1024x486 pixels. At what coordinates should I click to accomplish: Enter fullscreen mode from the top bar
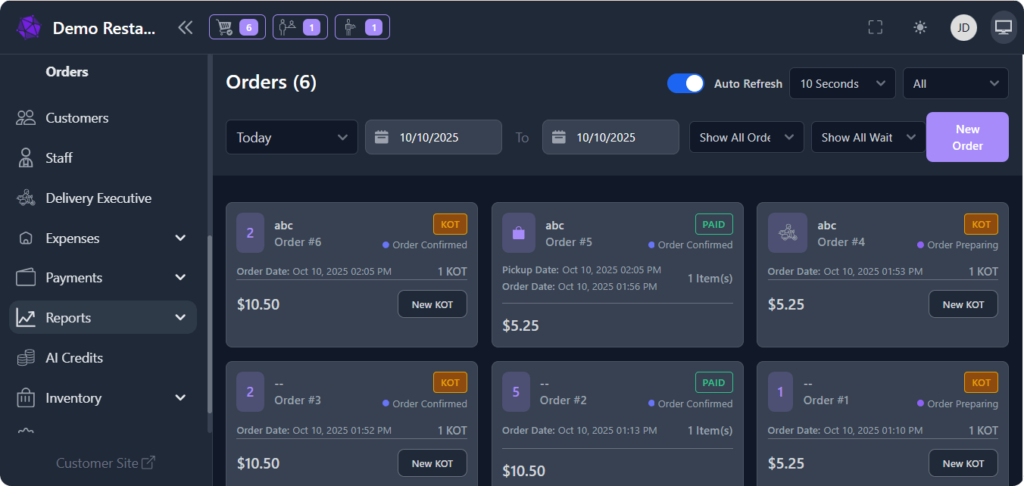coord(875,28)
